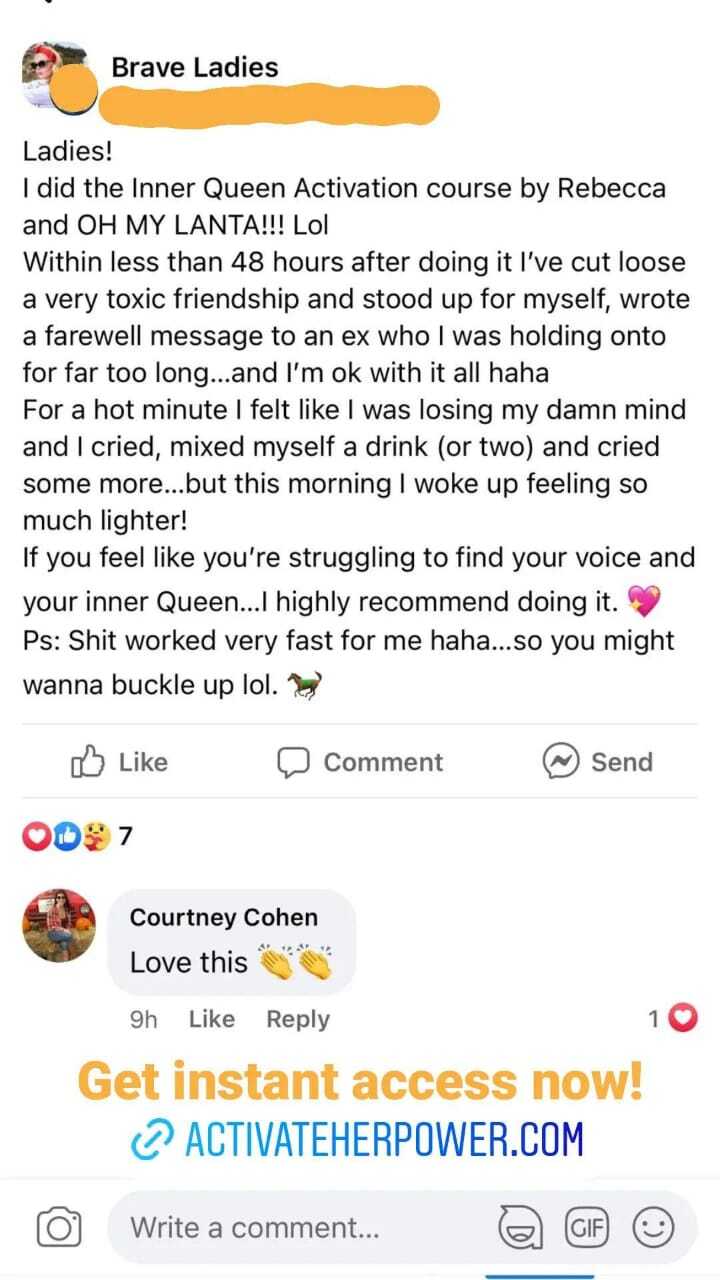720x1280 pixels.
Task: Open the Brave Ladies group name
Action: point(195,67)
